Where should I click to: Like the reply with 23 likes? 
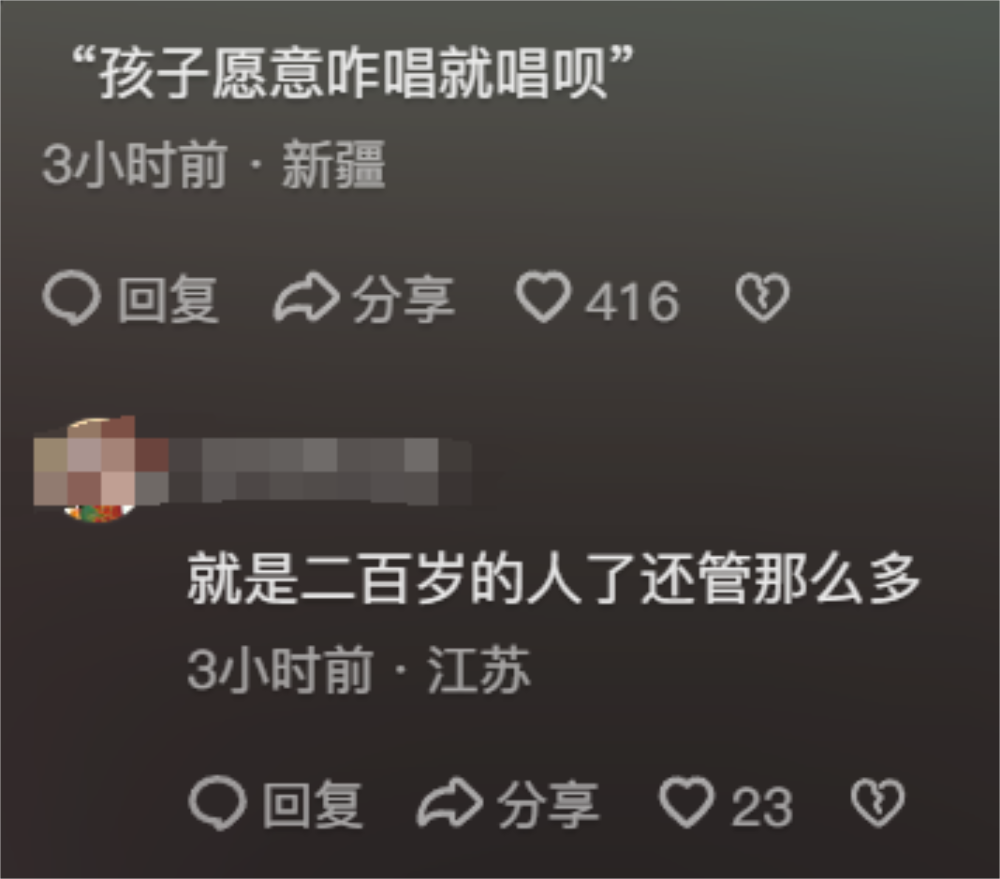click(687, 802)
